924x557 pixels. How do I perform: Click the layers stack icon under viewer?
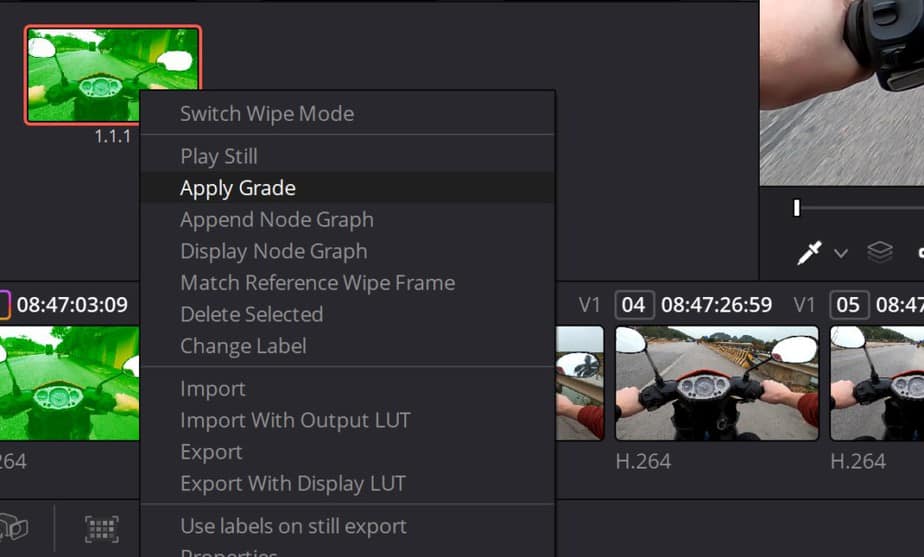pyautogui.click(x=880, y=252)
